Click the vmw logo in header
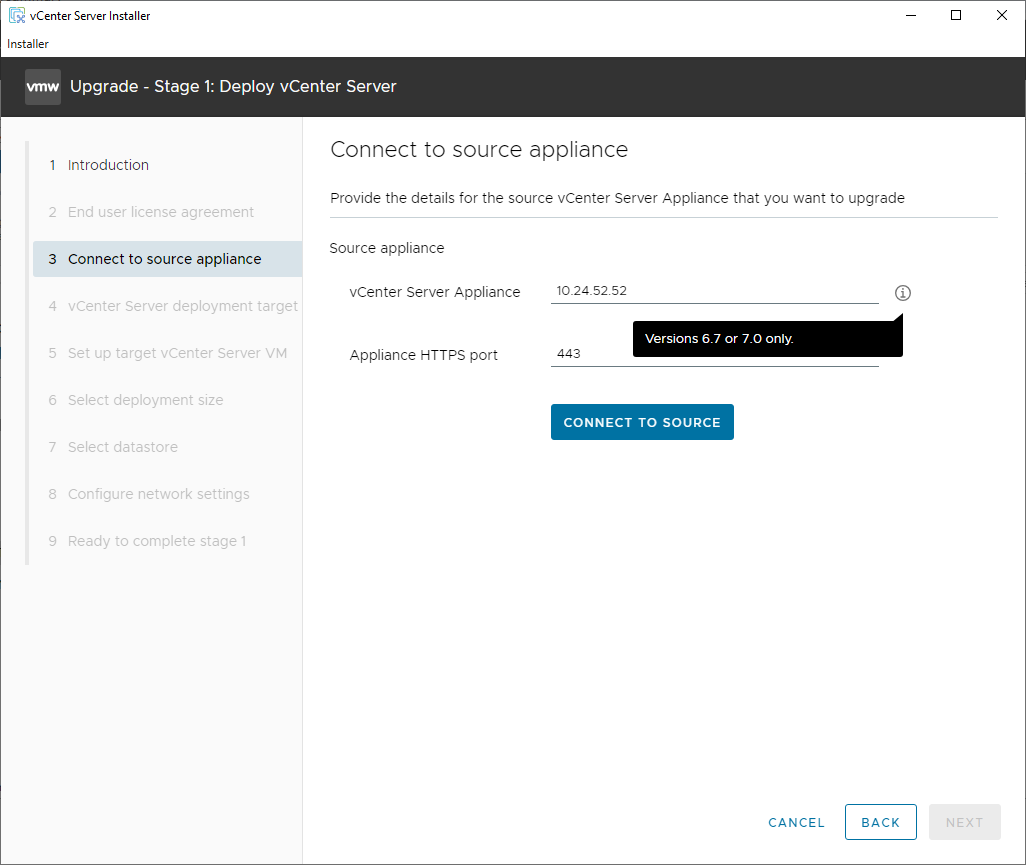1026x865 pixels. click(x=43, y=87)
